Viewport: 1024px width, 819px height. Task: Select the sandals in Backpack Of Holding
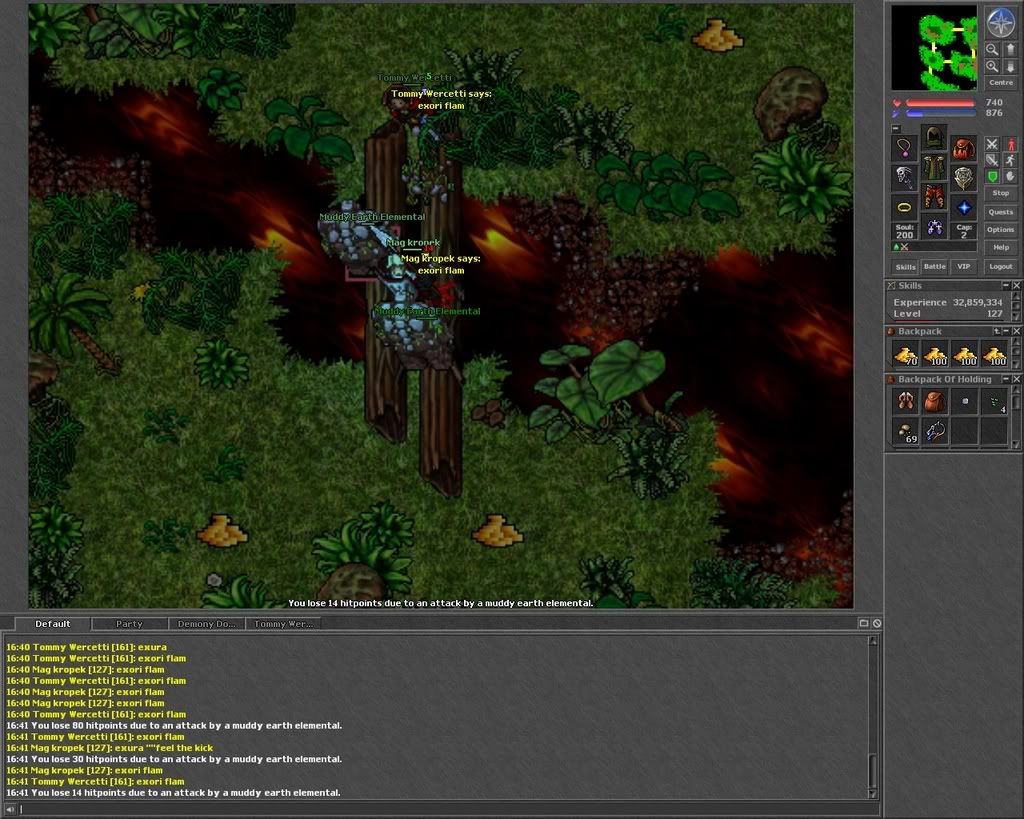pyautogui.click(x=905, y=402)
